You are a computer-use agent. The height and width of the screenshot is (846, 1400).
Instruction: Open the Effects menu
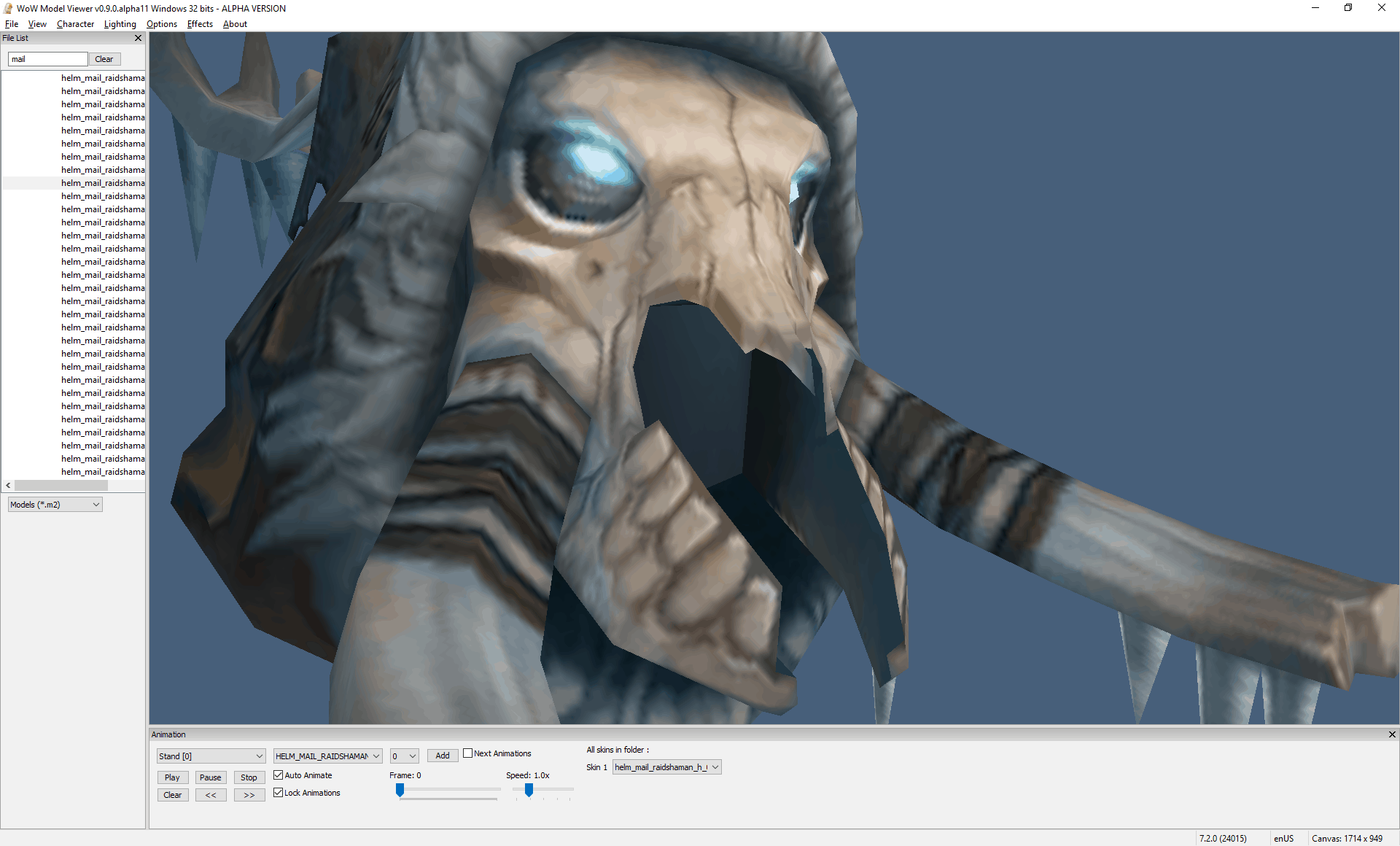click(x=200, y=24)
